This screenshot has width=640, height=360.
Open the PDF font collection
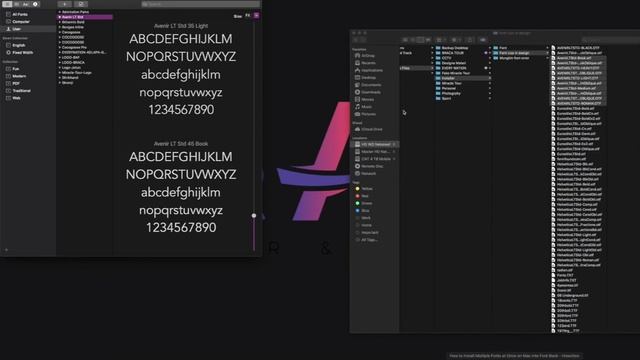(16, 84)
